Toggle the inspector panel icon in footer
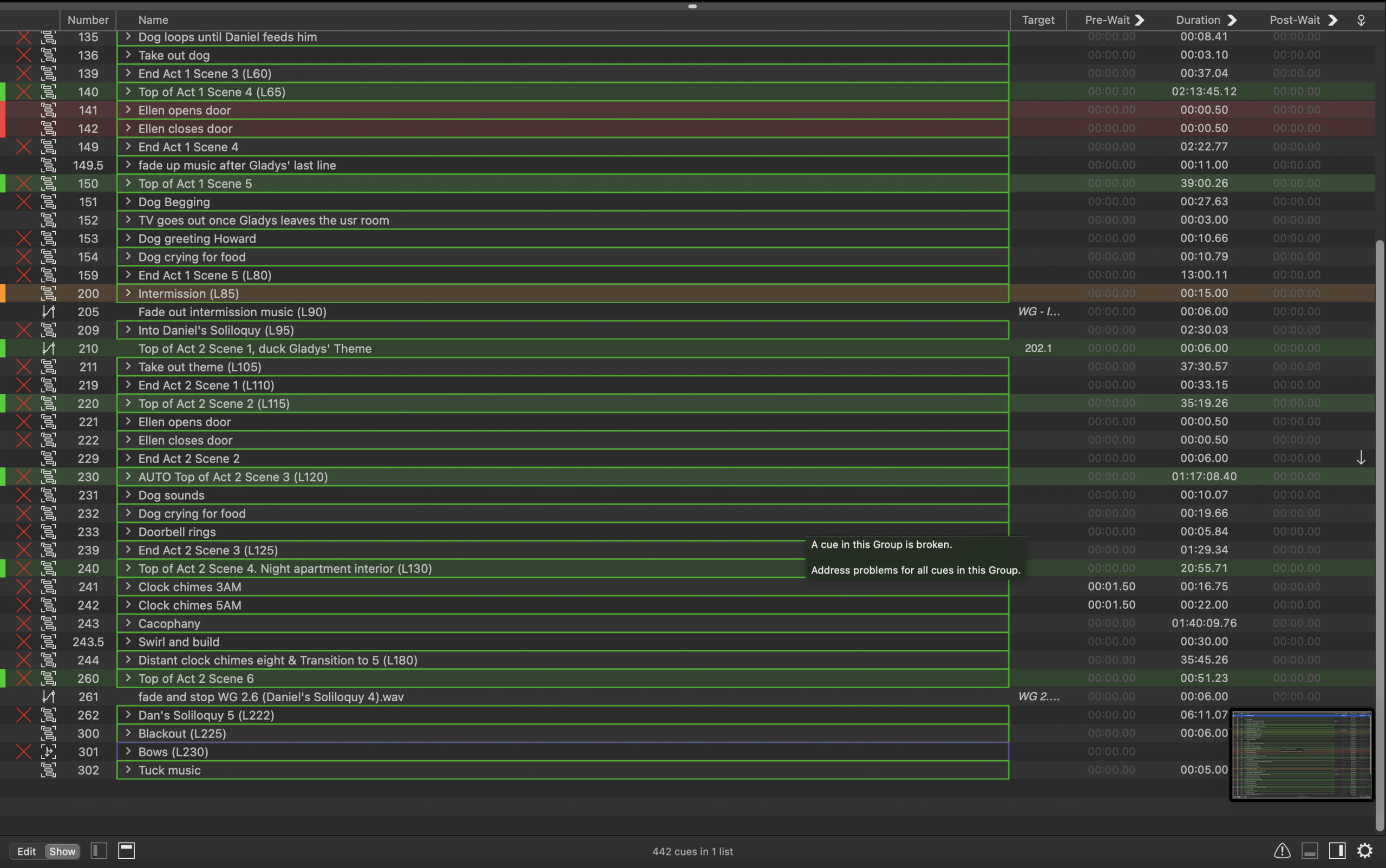The width and height of the screenshot is (1386, 868). tap(1310, 850)
